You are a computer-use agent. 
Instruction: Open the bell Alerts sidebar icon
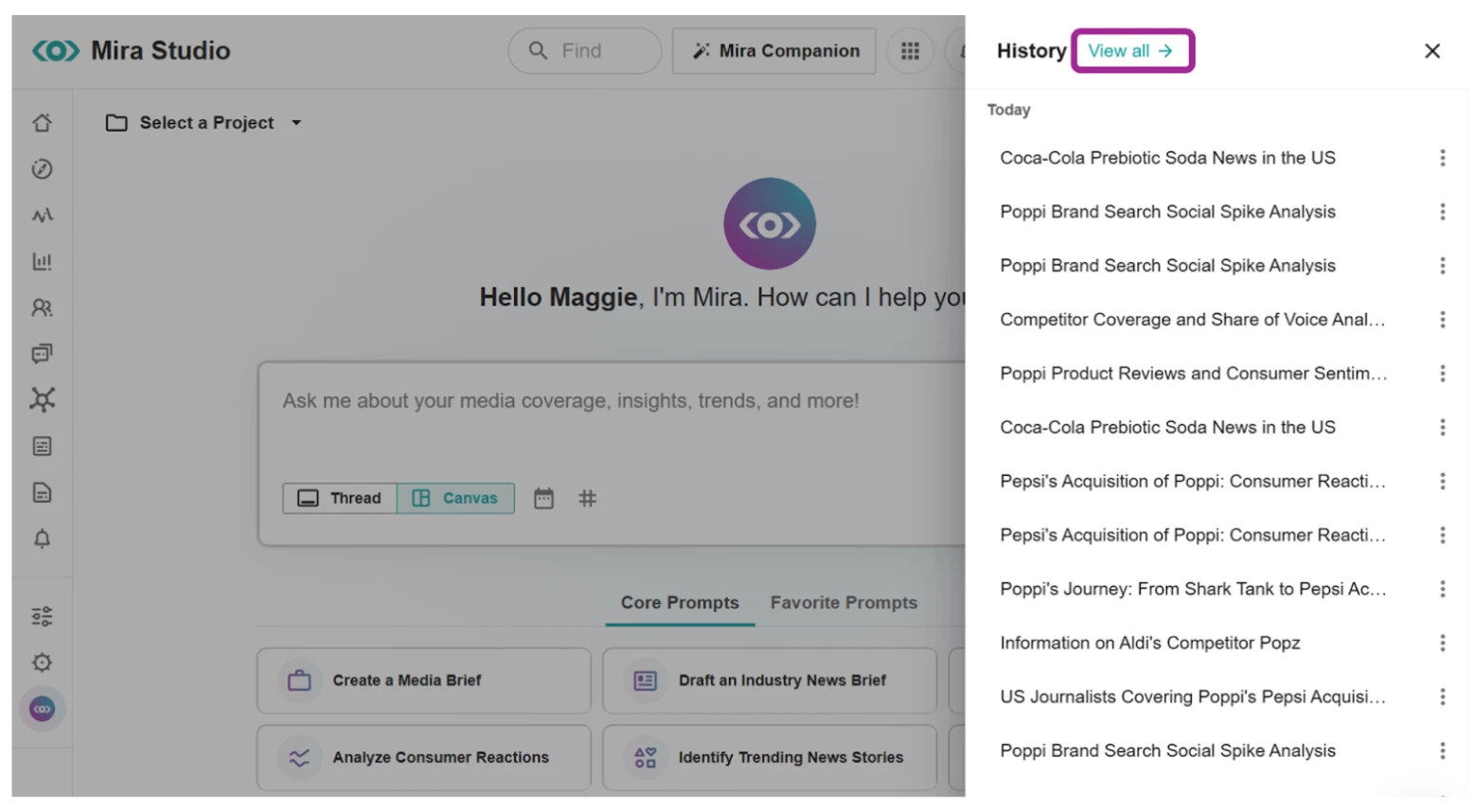(42, 538)
